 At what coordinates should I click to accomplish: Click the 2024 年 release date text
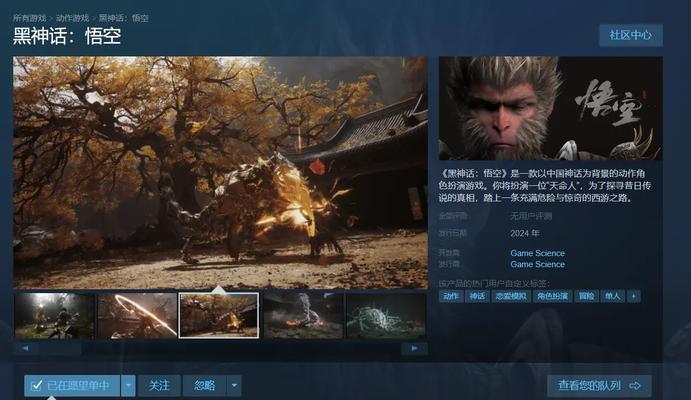coord(524,233)
